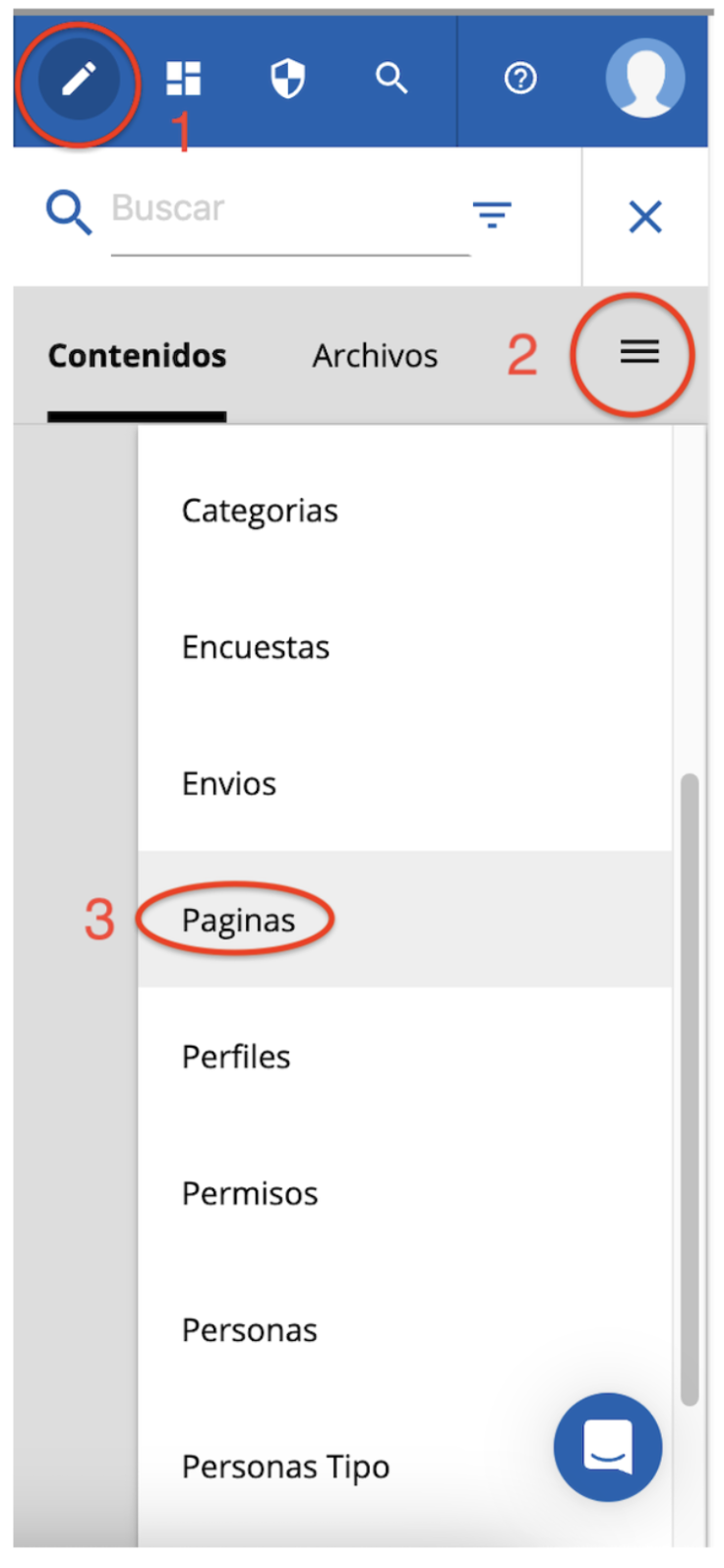Choose the Permisos option

250,1194
